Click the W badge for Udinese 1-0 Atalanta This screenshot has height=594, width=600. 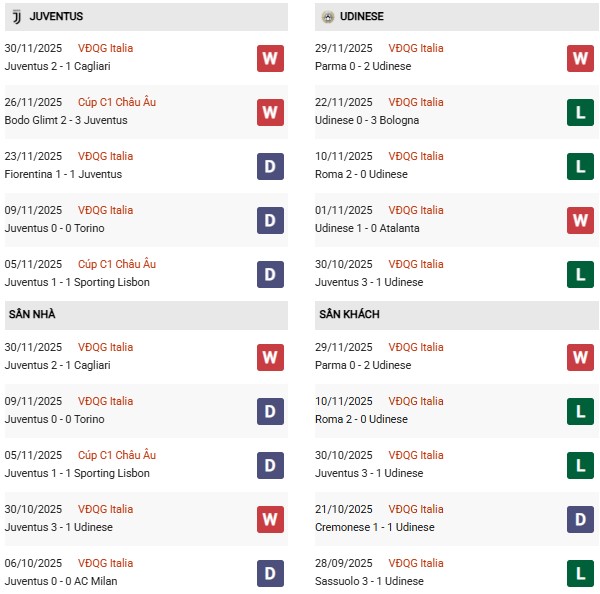(x=580, y=220)
